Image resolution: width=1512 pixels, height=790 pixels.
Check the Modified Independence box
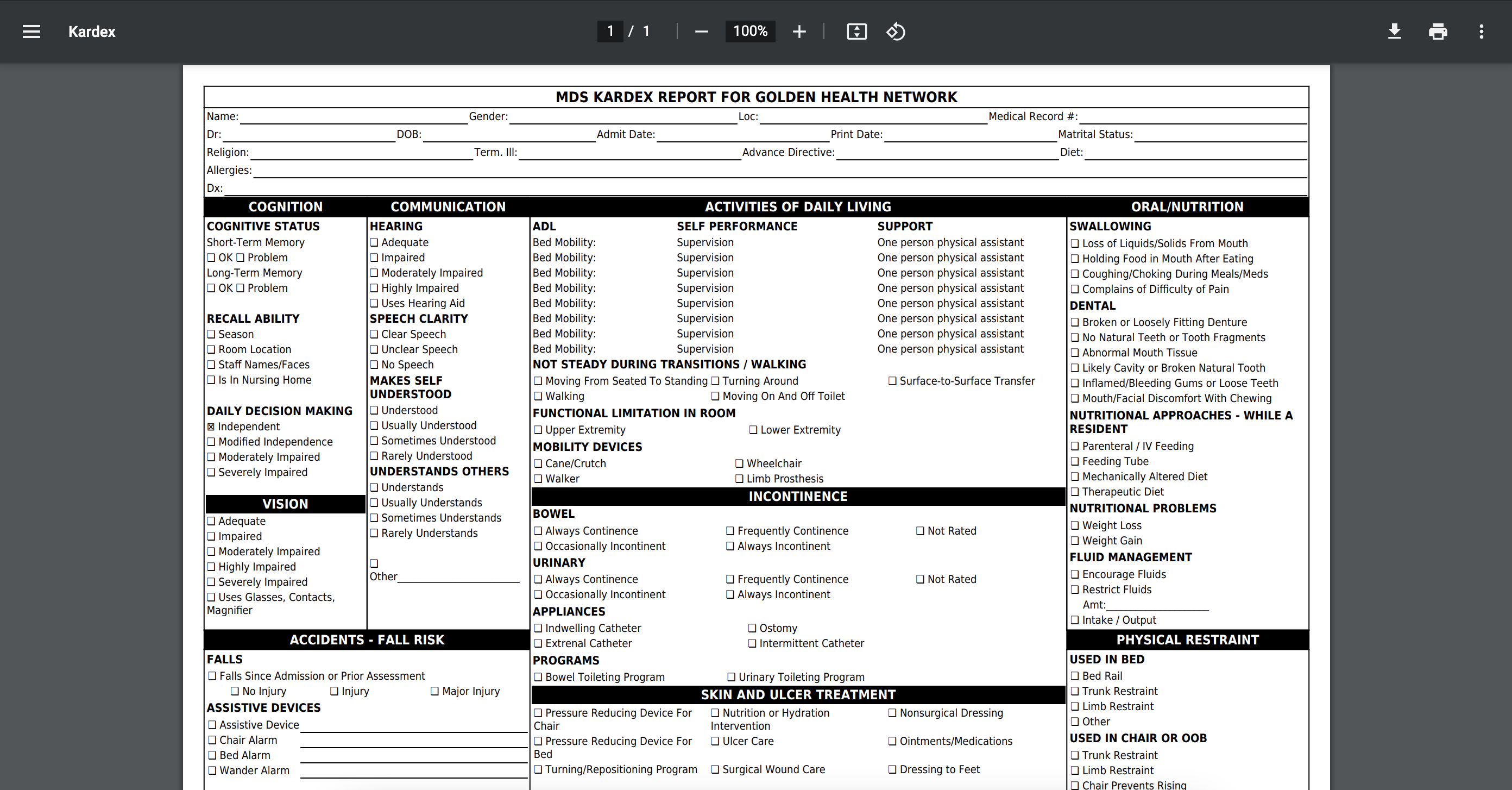211,442
